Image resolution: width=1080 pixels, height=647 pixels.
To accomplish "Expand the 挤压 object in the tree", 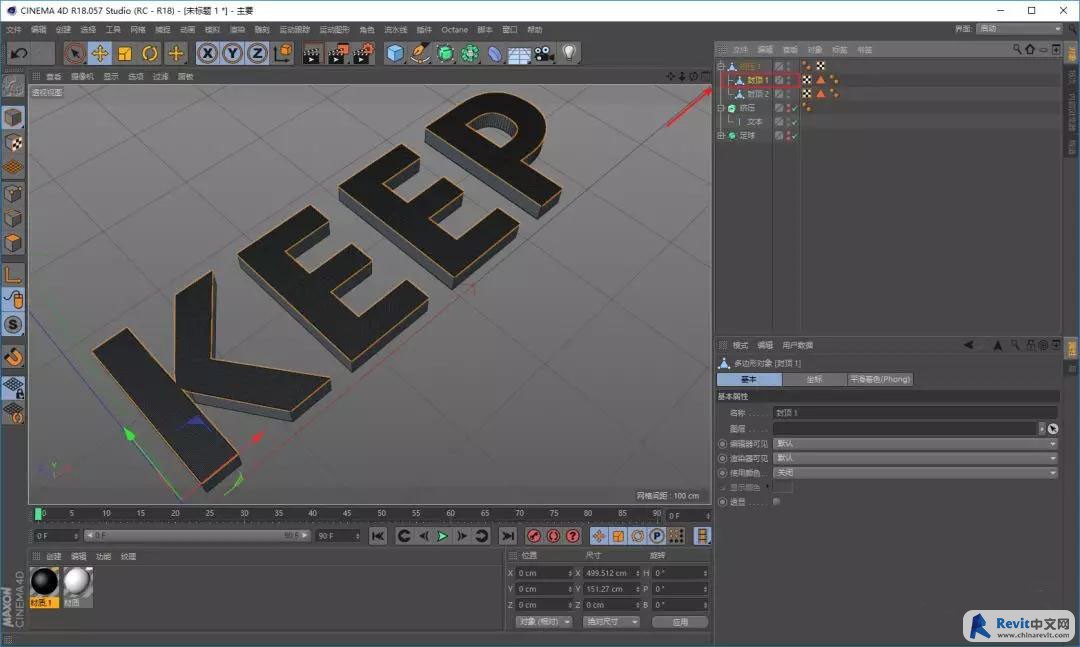I will (x=721, y=108).
